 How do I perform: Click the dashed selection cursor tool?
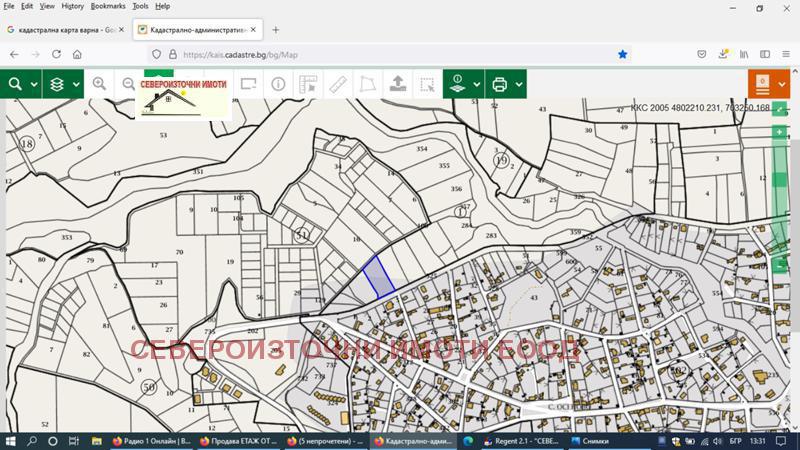coord(428,84)
